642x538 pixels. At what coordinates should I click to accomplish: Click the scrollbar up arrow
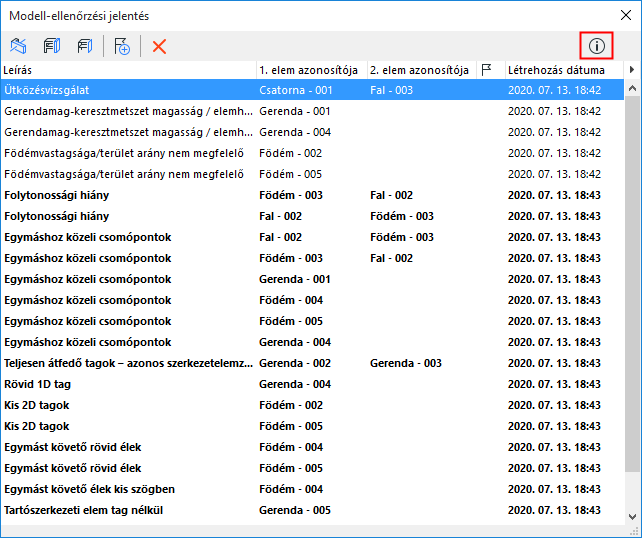(x=632, y=88)
